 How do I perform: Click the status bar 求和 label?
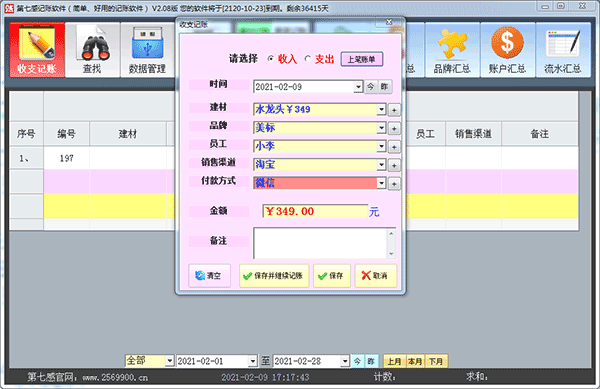[476, 377]
